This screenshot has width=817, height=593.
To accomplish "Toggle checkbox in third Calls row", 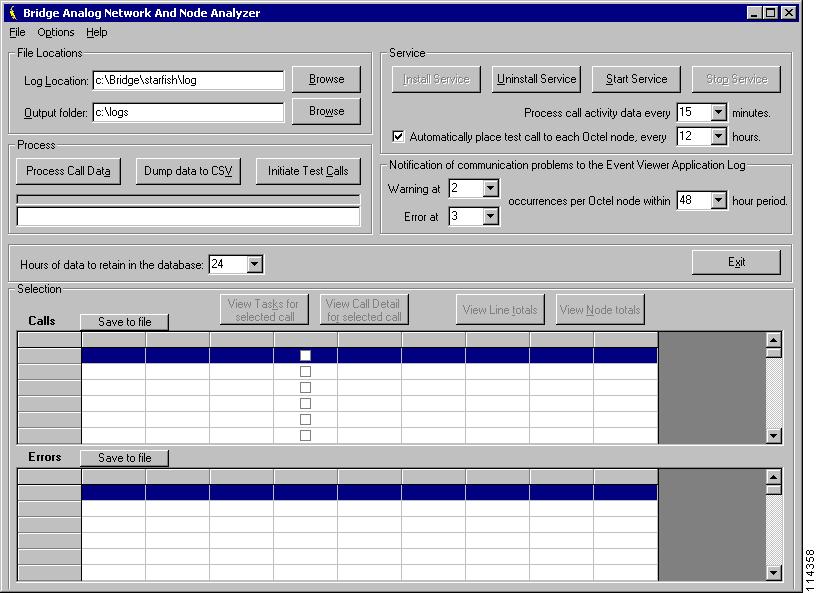I will tap(305, 388).
